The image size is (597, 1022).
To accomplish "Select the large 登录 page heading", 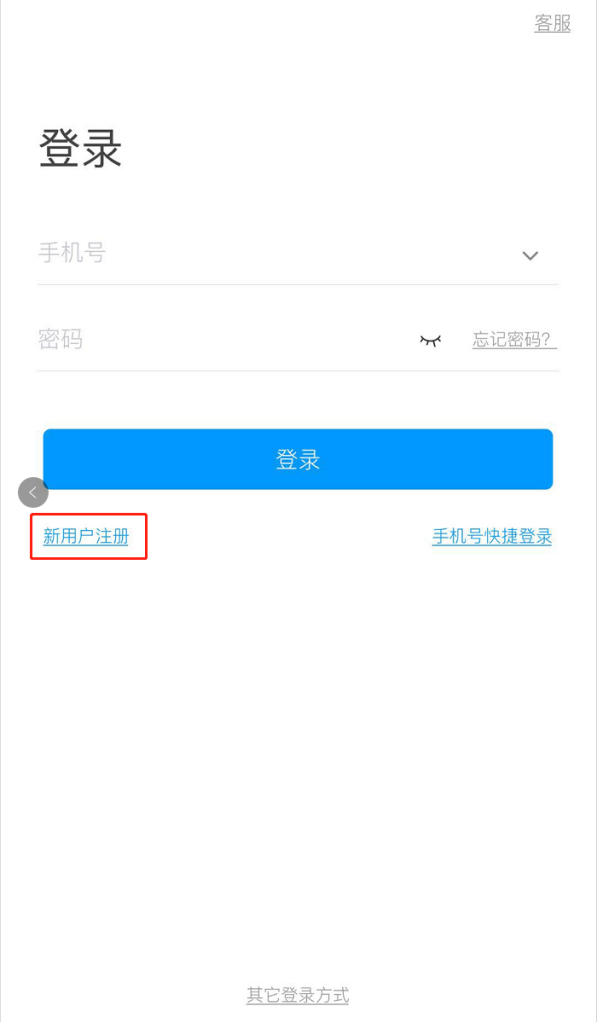I will 81,149.
